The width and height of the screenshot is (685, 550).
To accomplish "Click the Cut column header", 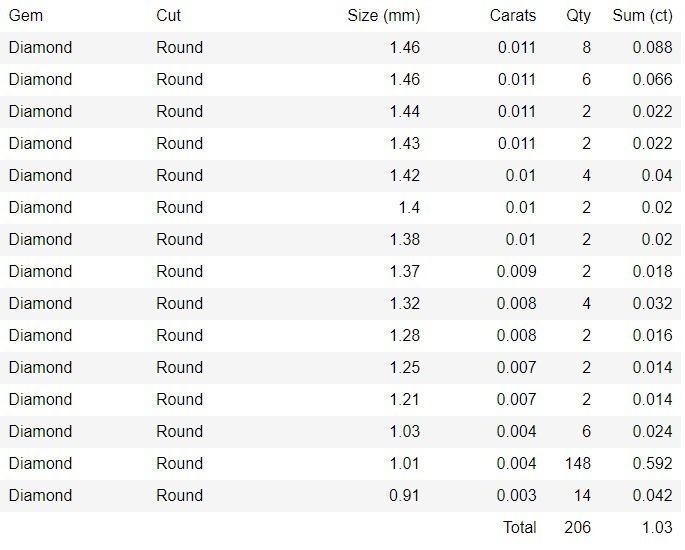I will [x=168, y=15].
